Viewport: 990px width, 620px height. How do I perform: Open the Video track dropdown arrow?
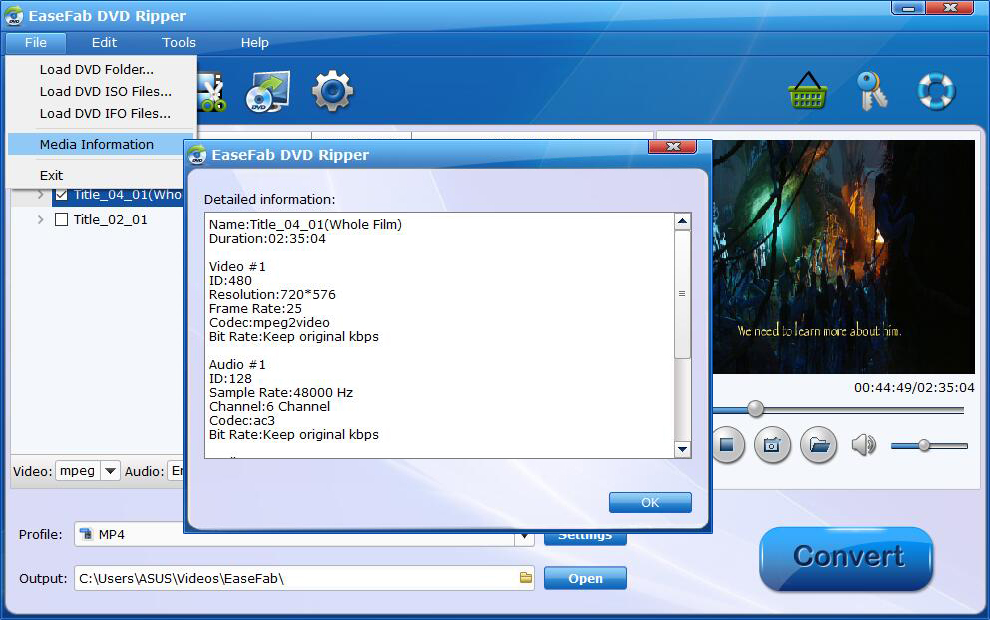pyautogui.click(x=110, y=471)
